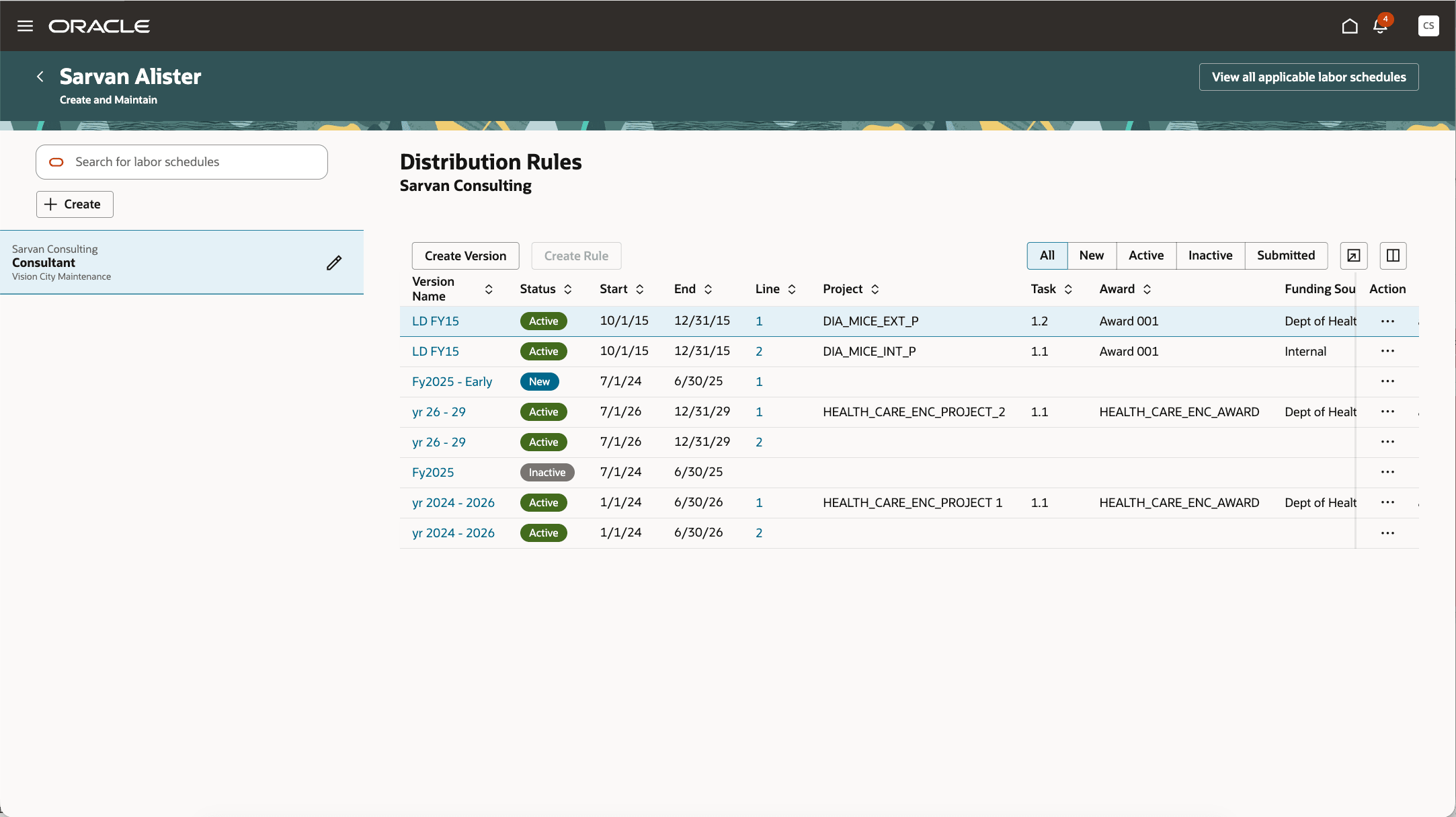This screenshot has width=1456, height=817.
Task: Click the New status badge
Action: 539,382
